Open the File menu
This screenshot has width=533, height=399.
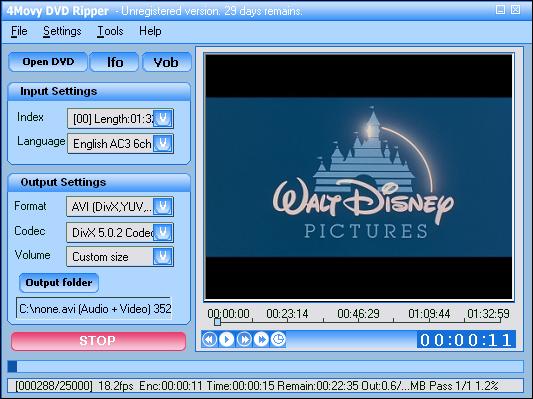coord(19,31)
